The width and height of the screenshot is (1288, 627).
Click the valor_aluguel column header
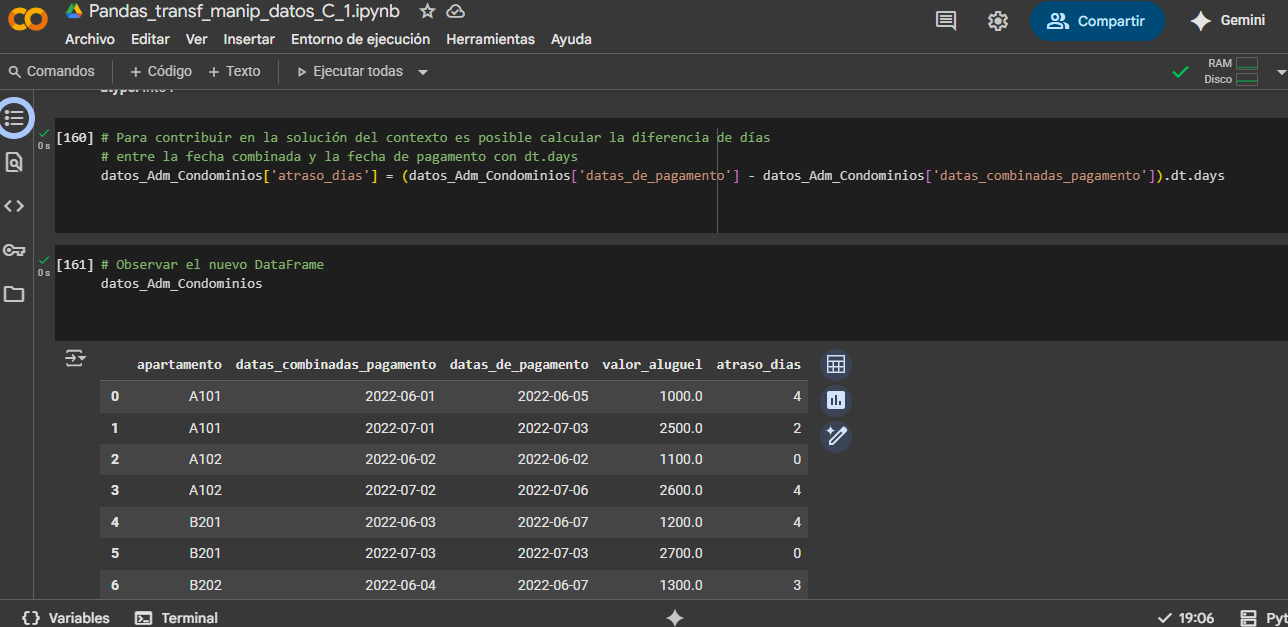tap(652, 365)
